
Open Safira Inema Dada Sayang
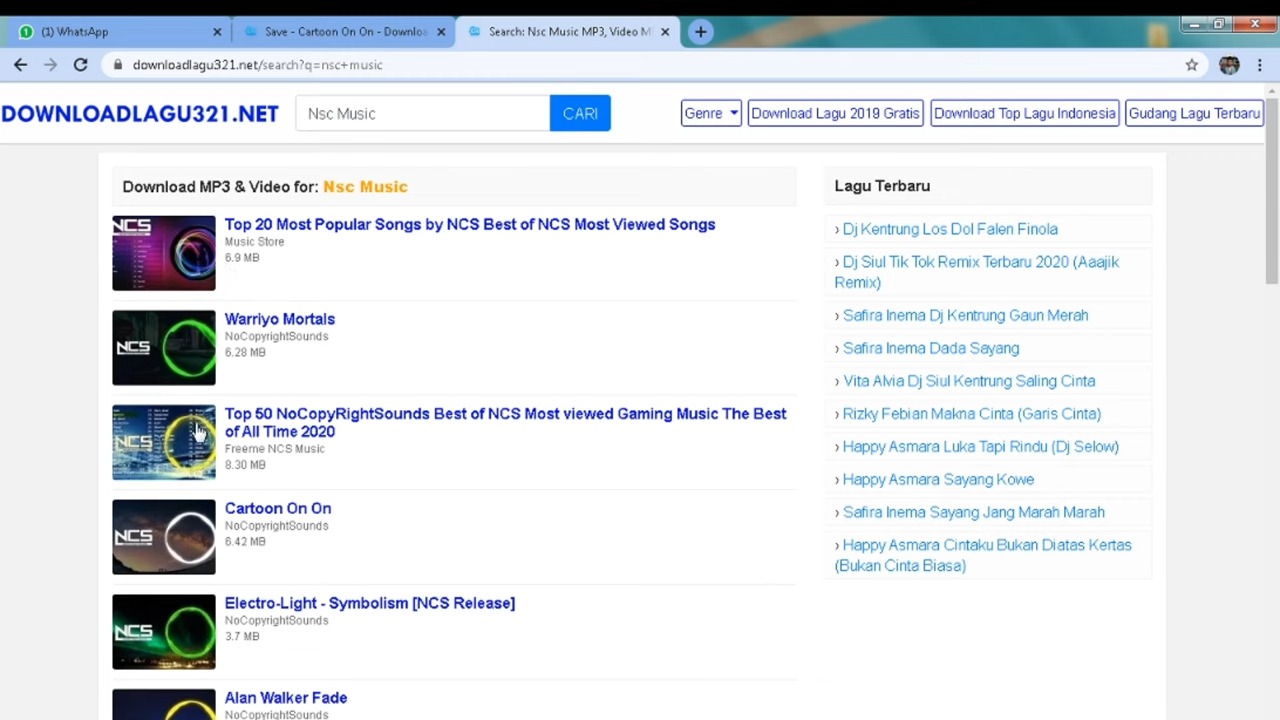click(931, 348)
